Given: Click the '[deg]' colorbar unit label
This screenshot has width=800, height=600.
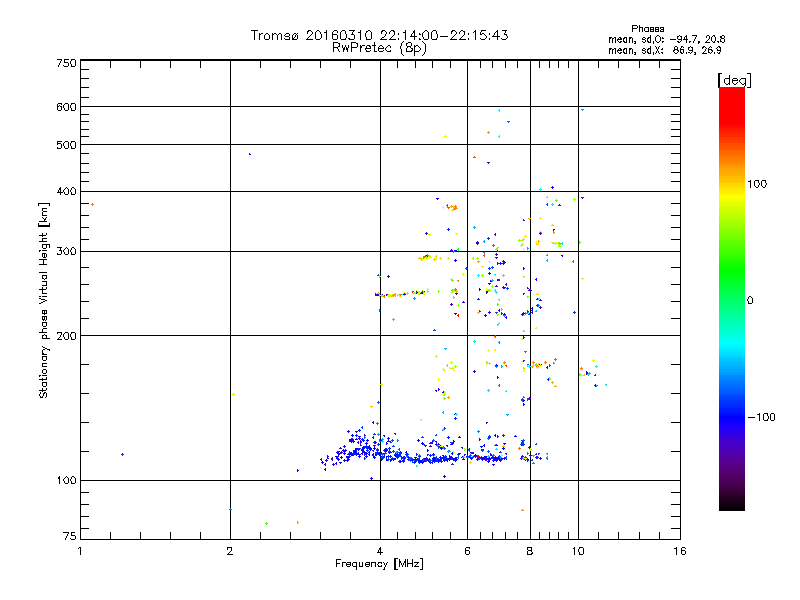Looking at the screenshot, I should pyautogui.click(x=734, y=80).
